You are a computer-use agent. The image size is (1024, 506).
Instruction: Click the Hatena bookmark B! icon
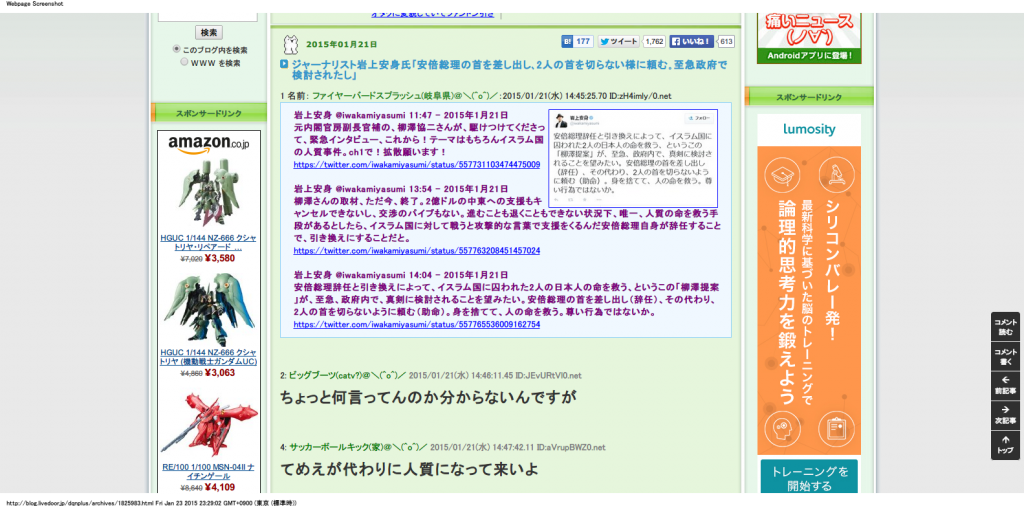pyautogui.click(x=568, y=41)
